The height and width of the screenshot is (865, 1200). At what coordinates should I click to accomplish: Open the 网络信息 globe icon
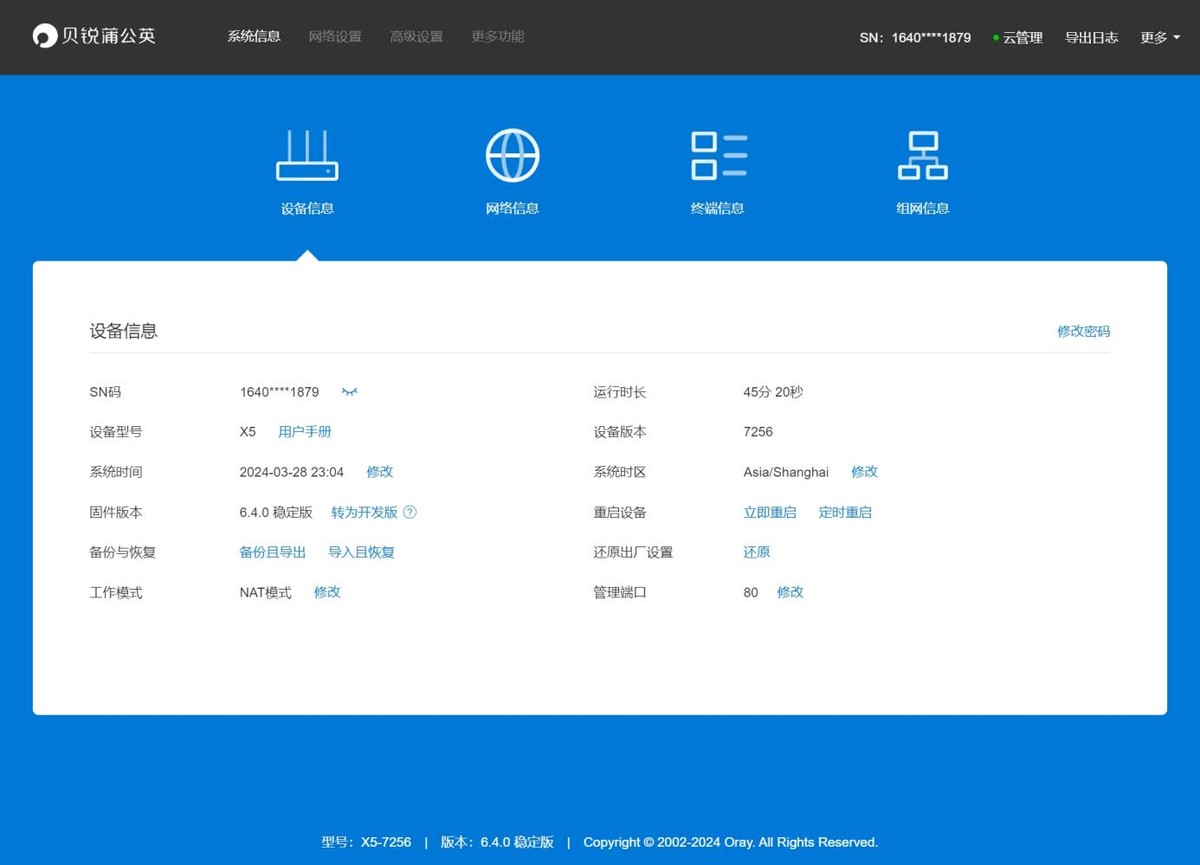pos(512,155)
